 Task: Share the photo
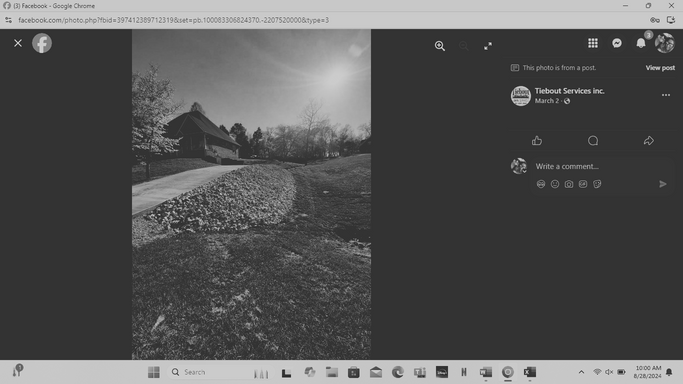pos(649,141)
